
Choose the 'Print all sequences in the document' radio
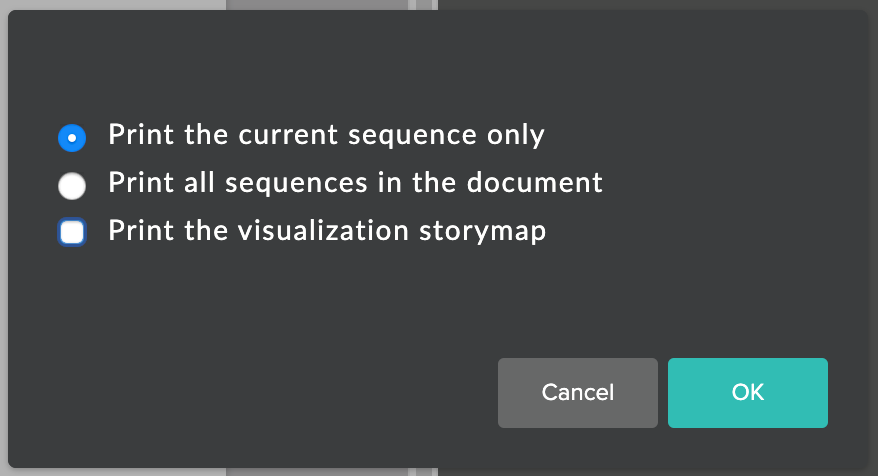(72, 186)
